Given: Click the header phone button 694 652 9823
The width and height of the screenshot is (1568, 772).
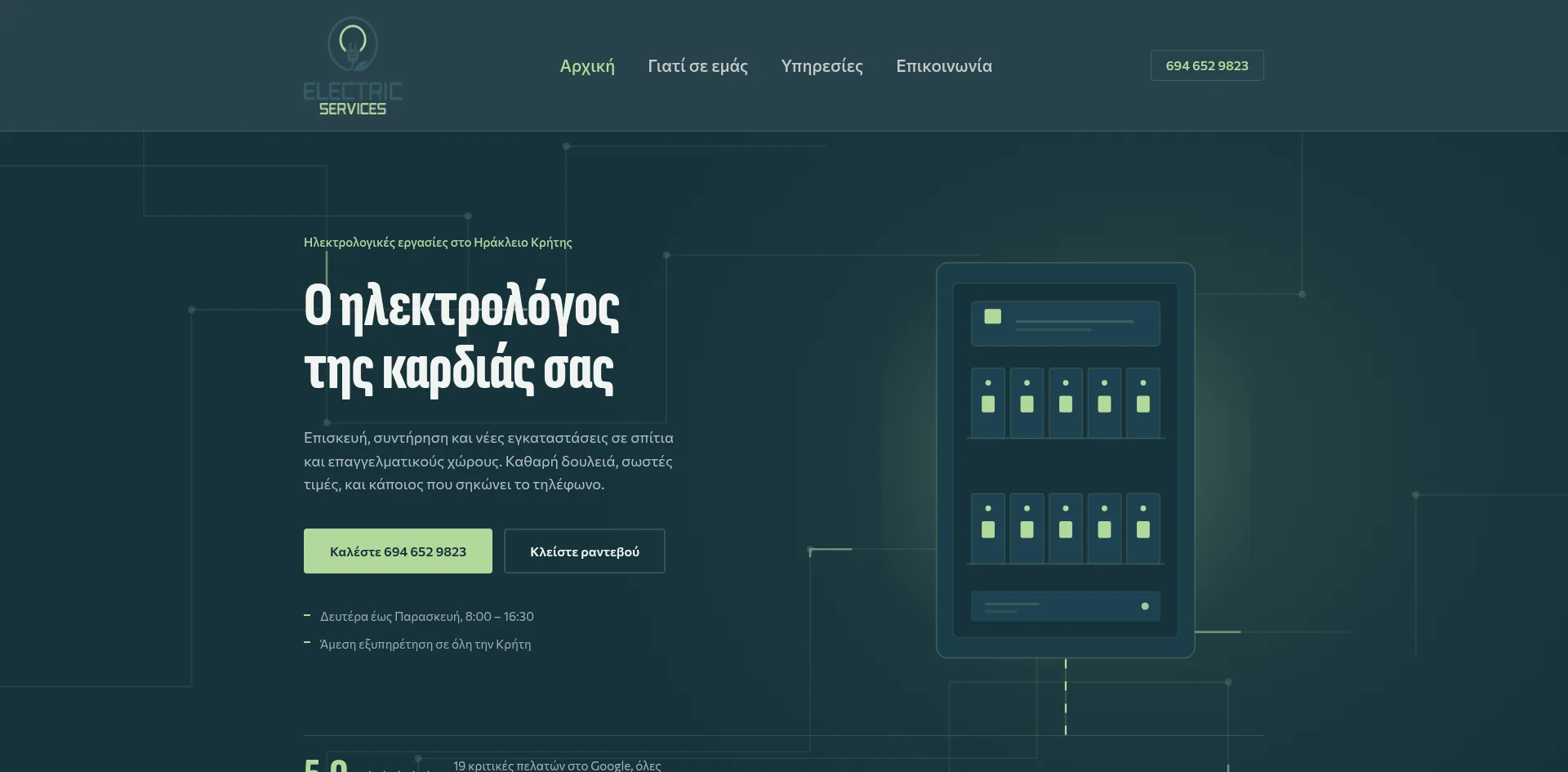Looking at the screenshot, I should pyautogui.click(x=1207, y=65).
